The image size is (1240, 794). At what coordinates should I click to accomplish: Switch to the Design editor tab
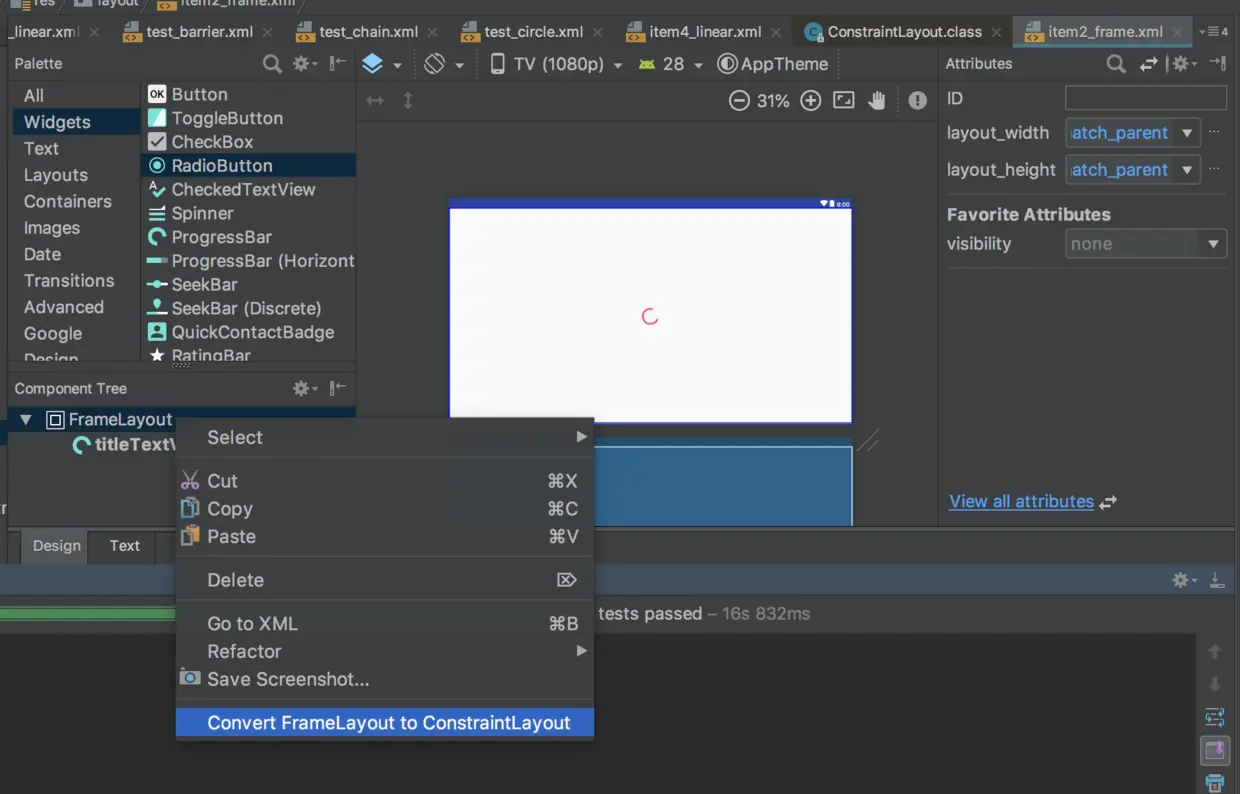point(56,546)
